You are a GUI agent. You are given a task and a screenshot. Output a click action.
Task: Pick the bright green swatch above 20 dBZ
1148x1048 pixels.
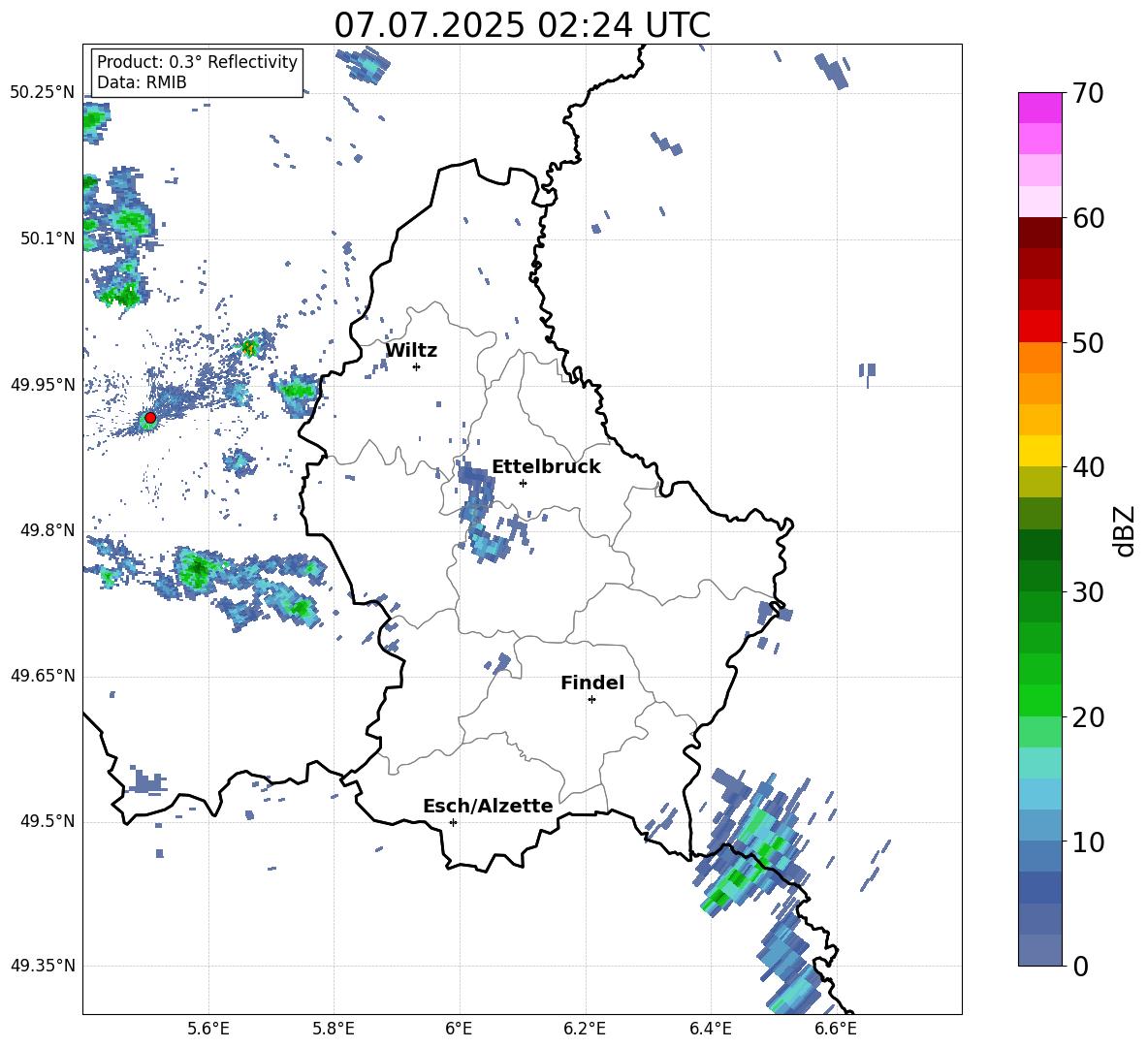[x=1039, y=700]
